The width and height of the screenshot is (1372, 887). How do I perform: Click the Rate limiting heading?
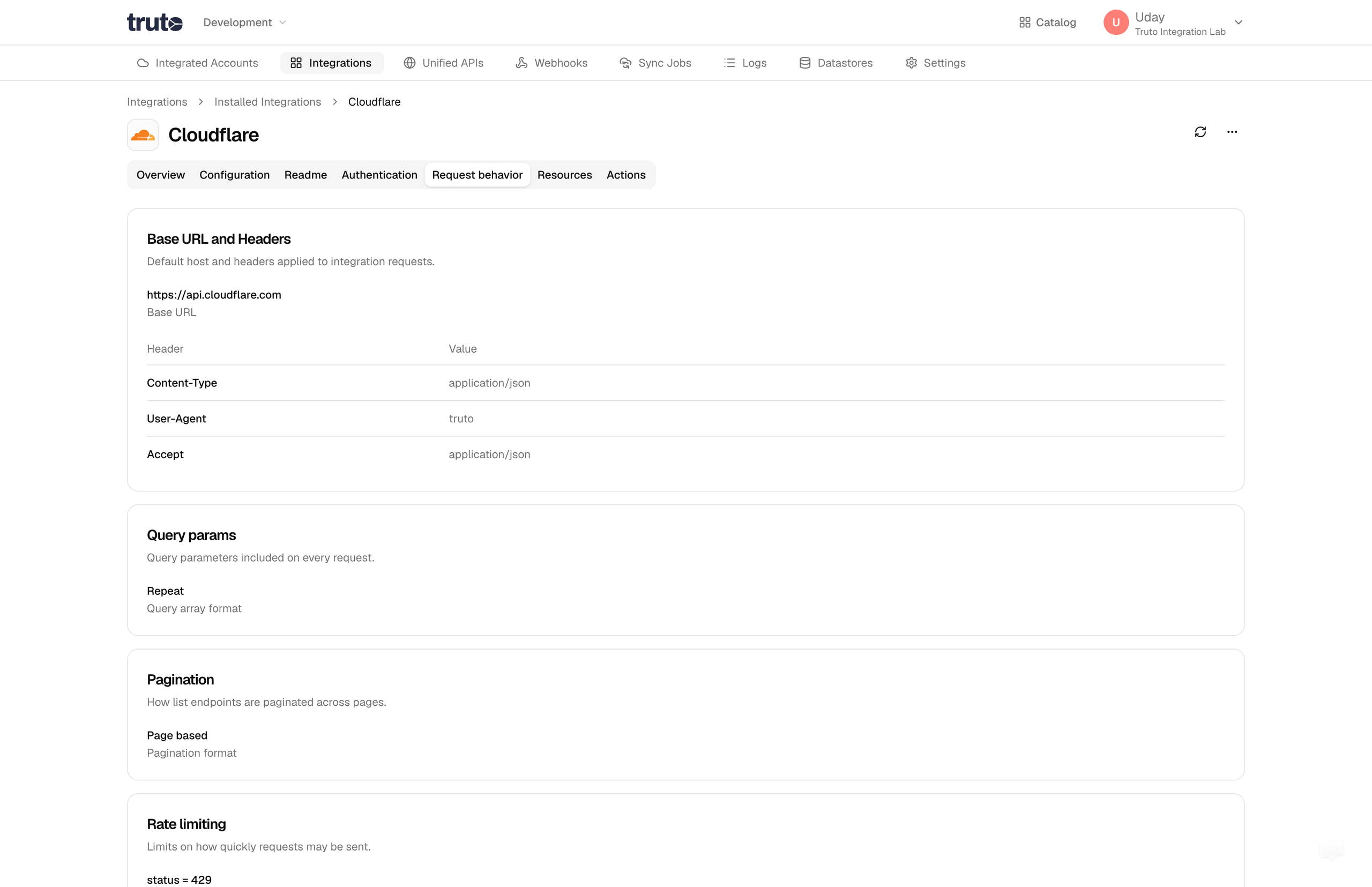pos(186,824)
